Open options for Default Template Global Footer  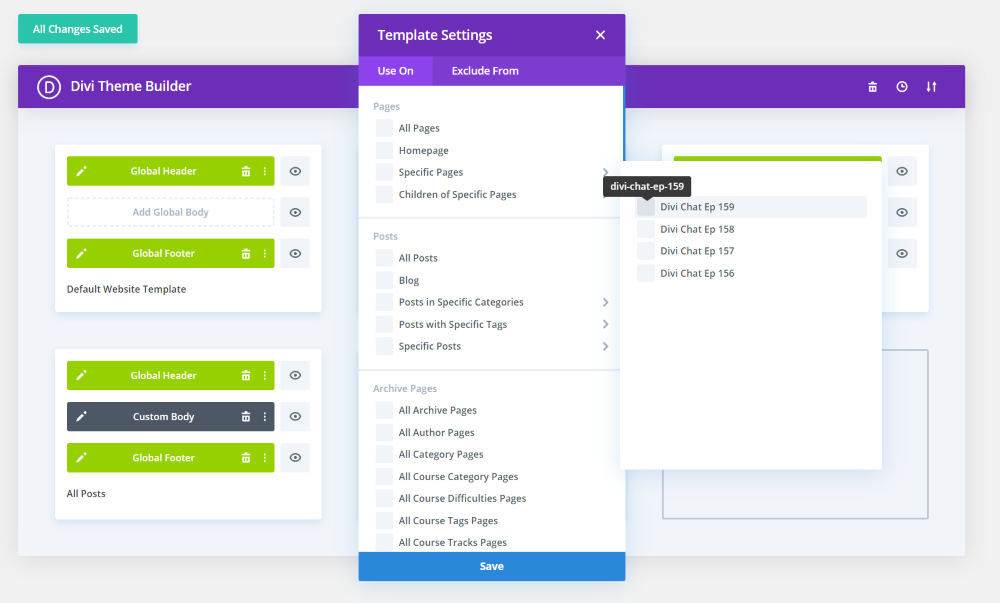(x=265, y=254)
